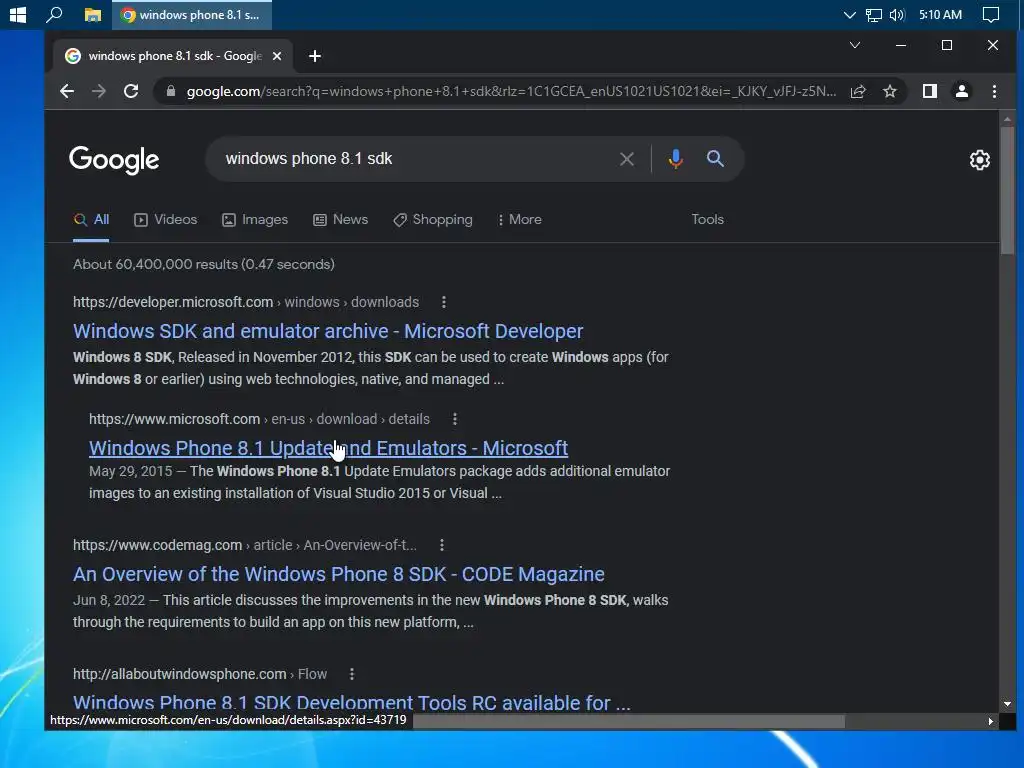Go to the Google home logo
This screenshot has height=768, width=1024.
click(x=114, y=160)
